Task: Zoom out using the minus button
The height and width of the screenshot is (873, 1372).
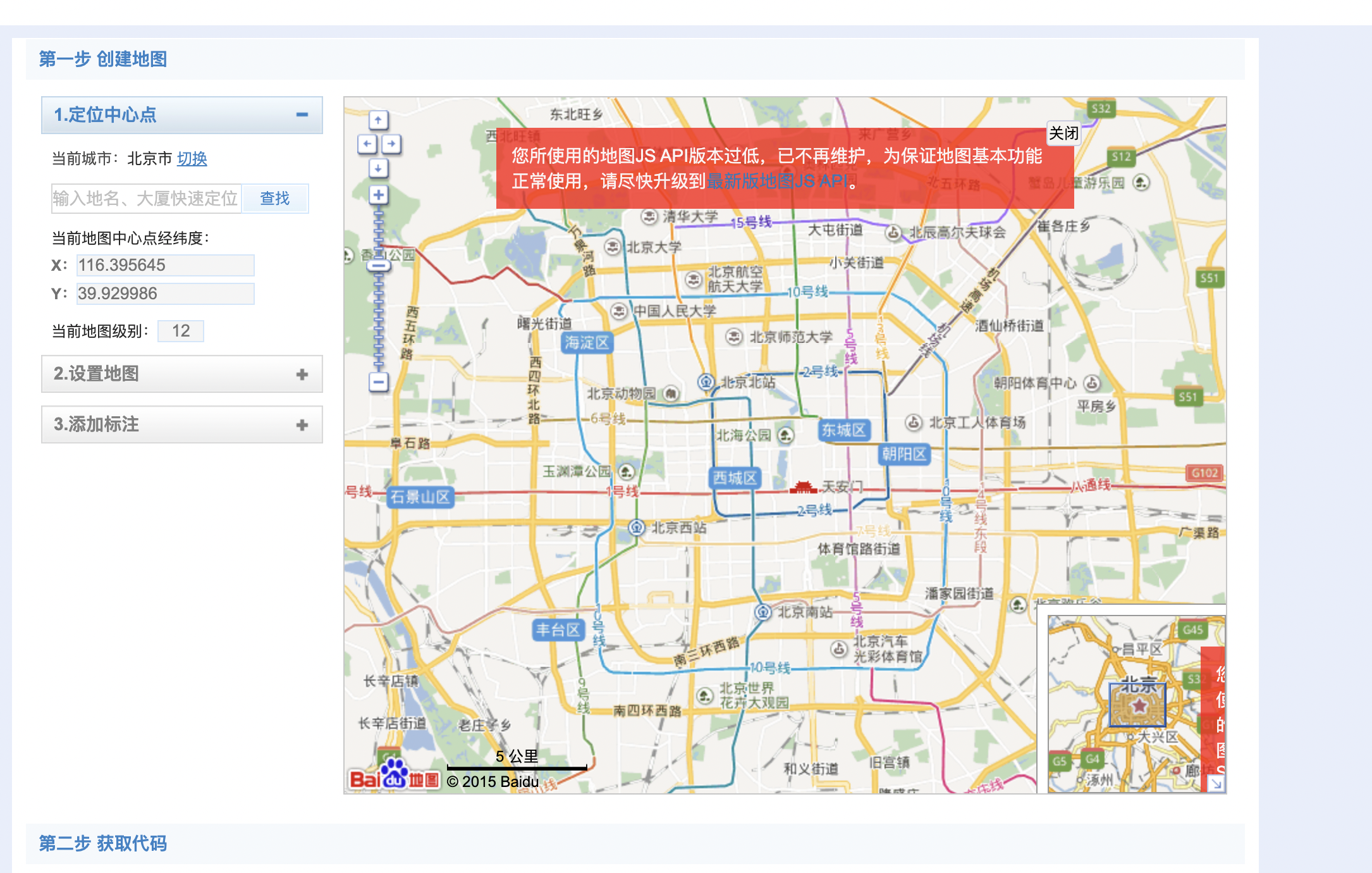Action: point(378,382)
